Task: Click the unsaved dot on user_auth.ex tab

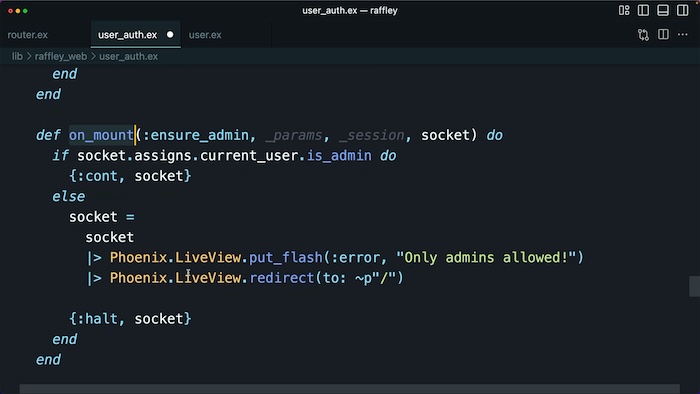Action: pos(170,34)
